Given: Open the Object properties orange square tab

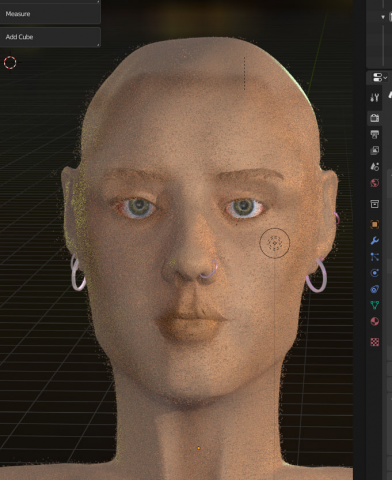Looking at the screenshot, I should click(375, 224).
